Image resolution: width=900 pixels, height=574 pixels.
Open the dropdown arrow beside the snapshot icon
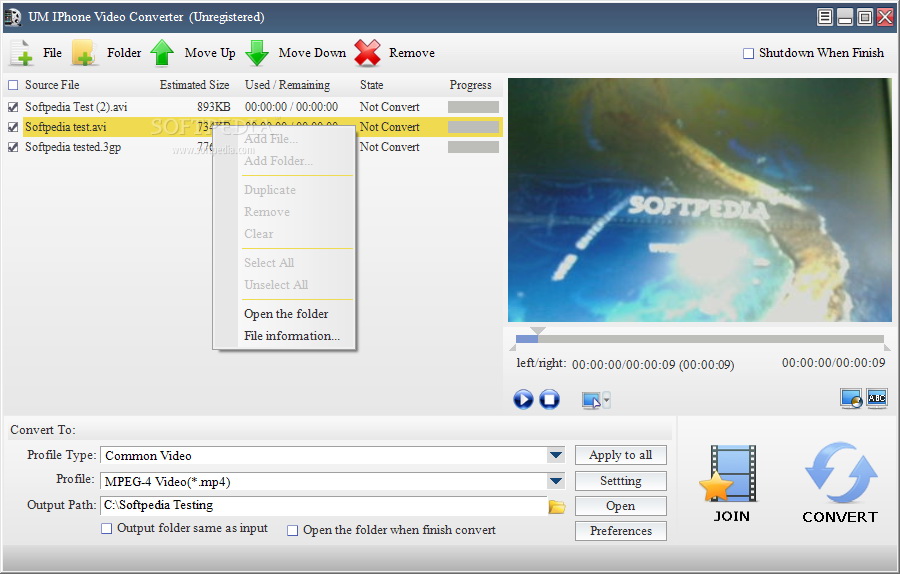[607, 400]
